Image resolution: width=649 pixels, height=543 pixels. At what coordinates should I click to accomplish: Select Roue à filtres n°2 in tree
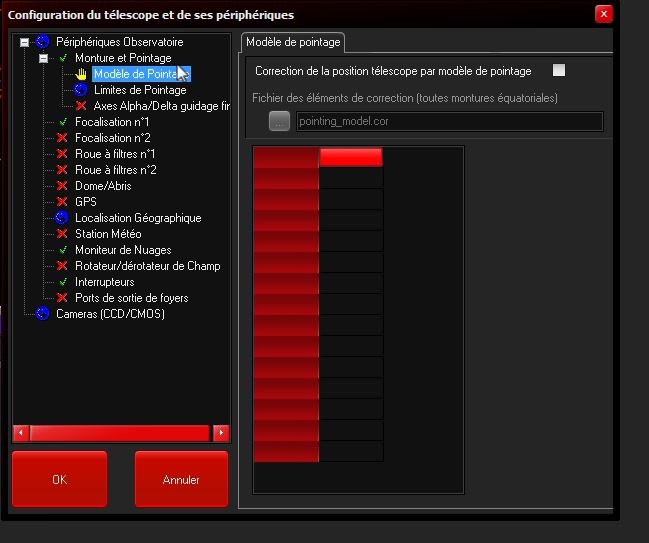point(115,170)
